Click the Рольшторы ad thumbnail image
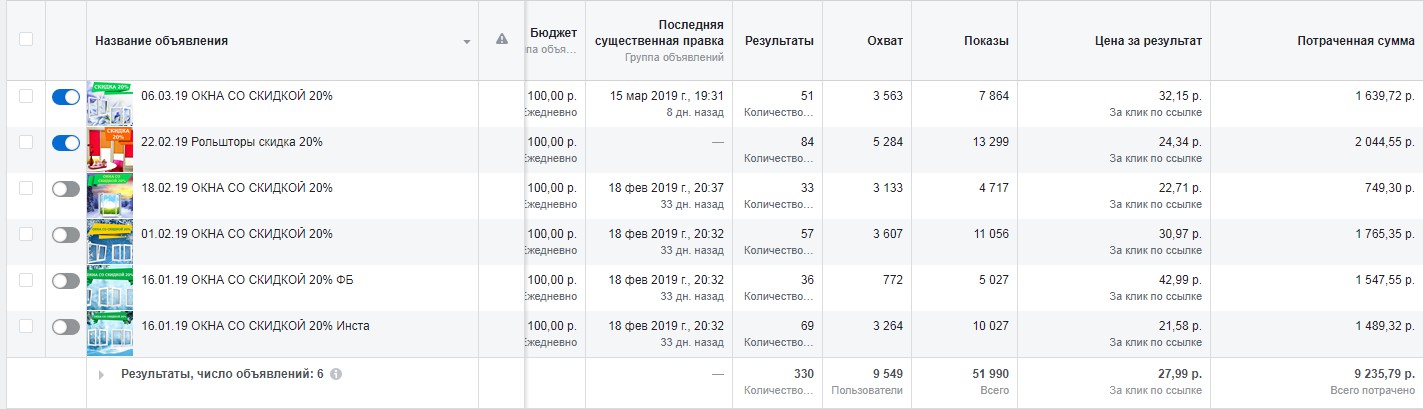 [x=110, y=149]
